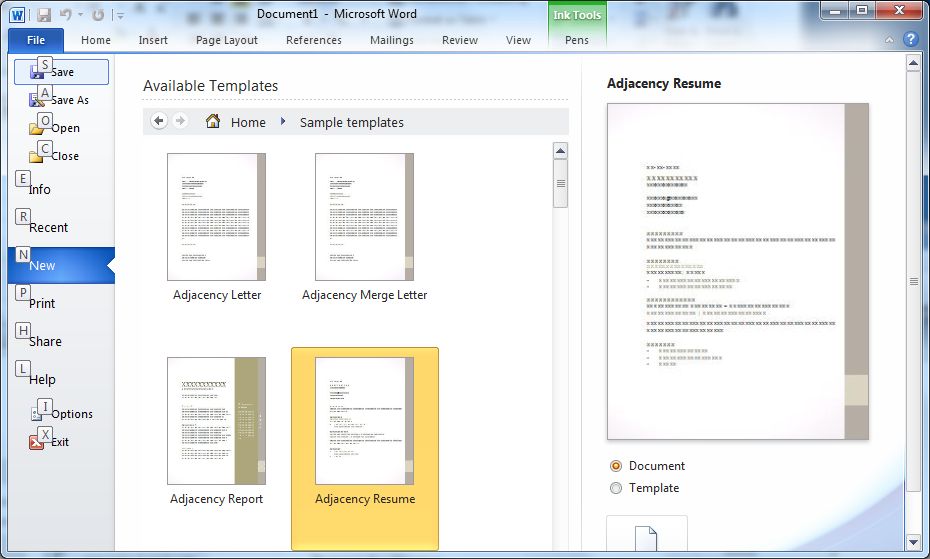930x559 pixels.
Task: Open the Pens tab under Ink Tools
Action: point(577,40)
